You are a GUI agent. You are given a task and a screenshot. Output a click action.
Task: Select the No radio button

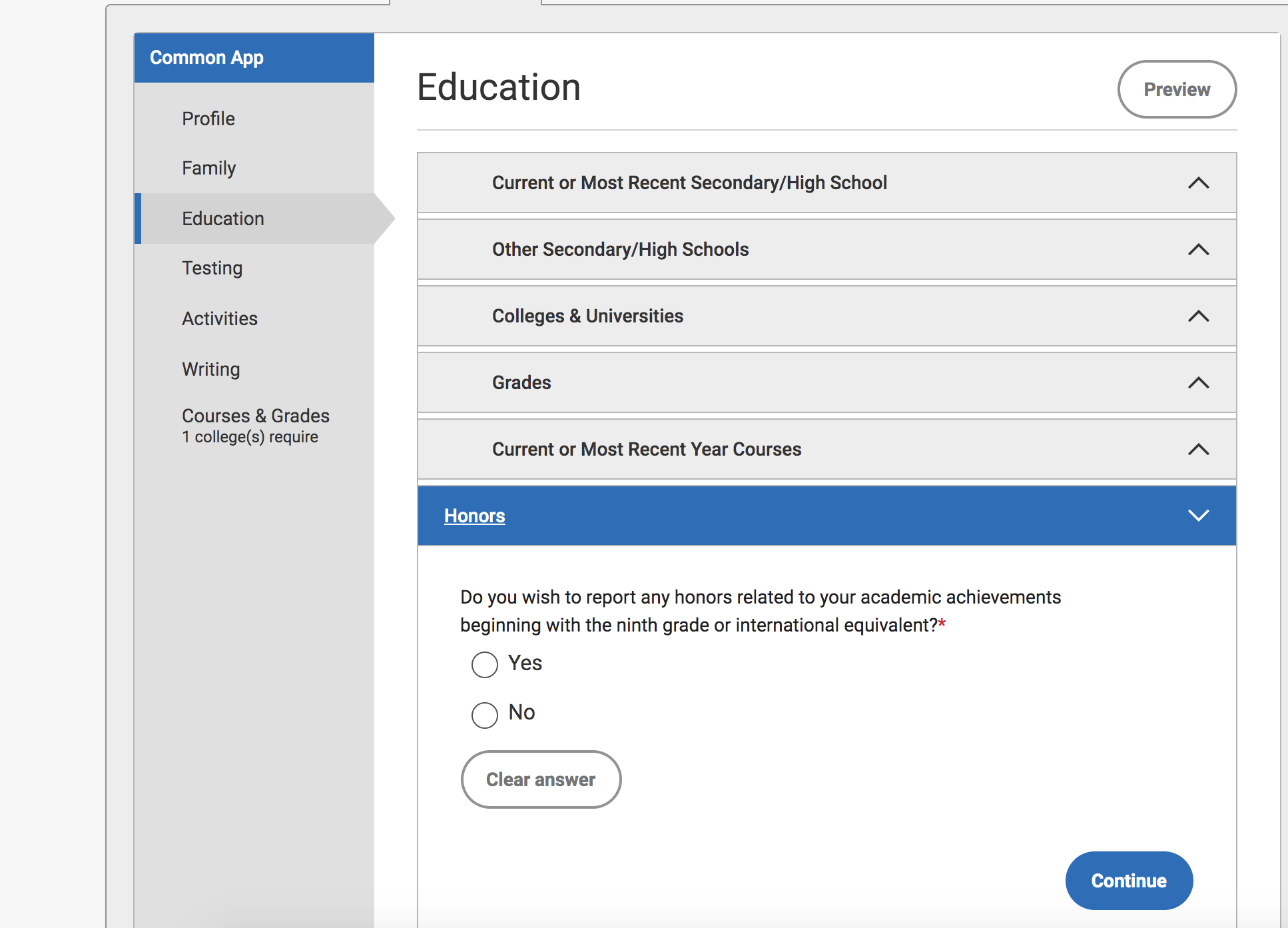(485, 715)
